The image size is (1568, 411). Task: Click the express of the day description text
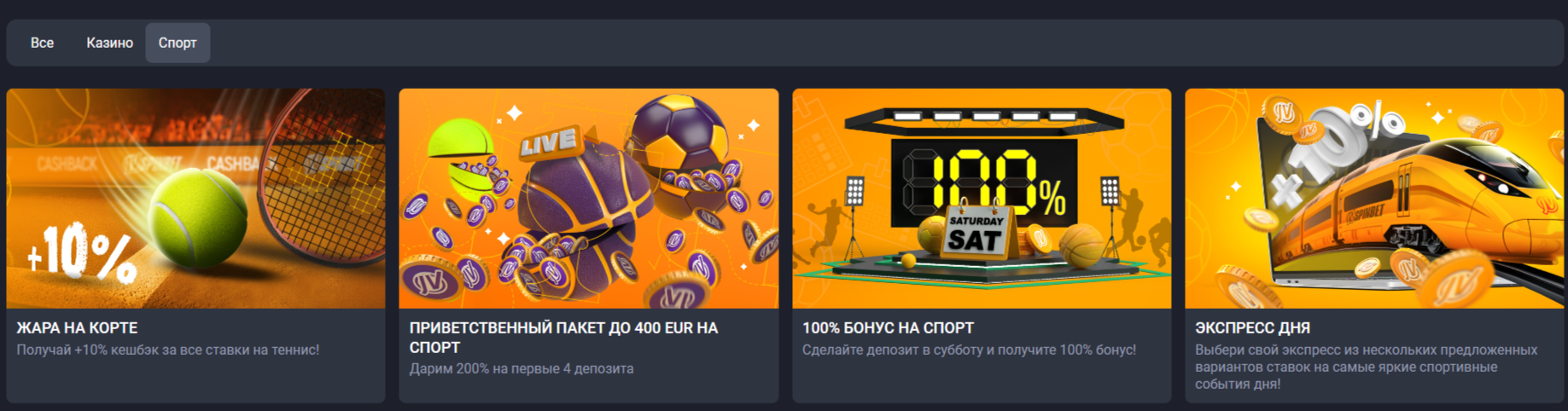click(1366, 367)
